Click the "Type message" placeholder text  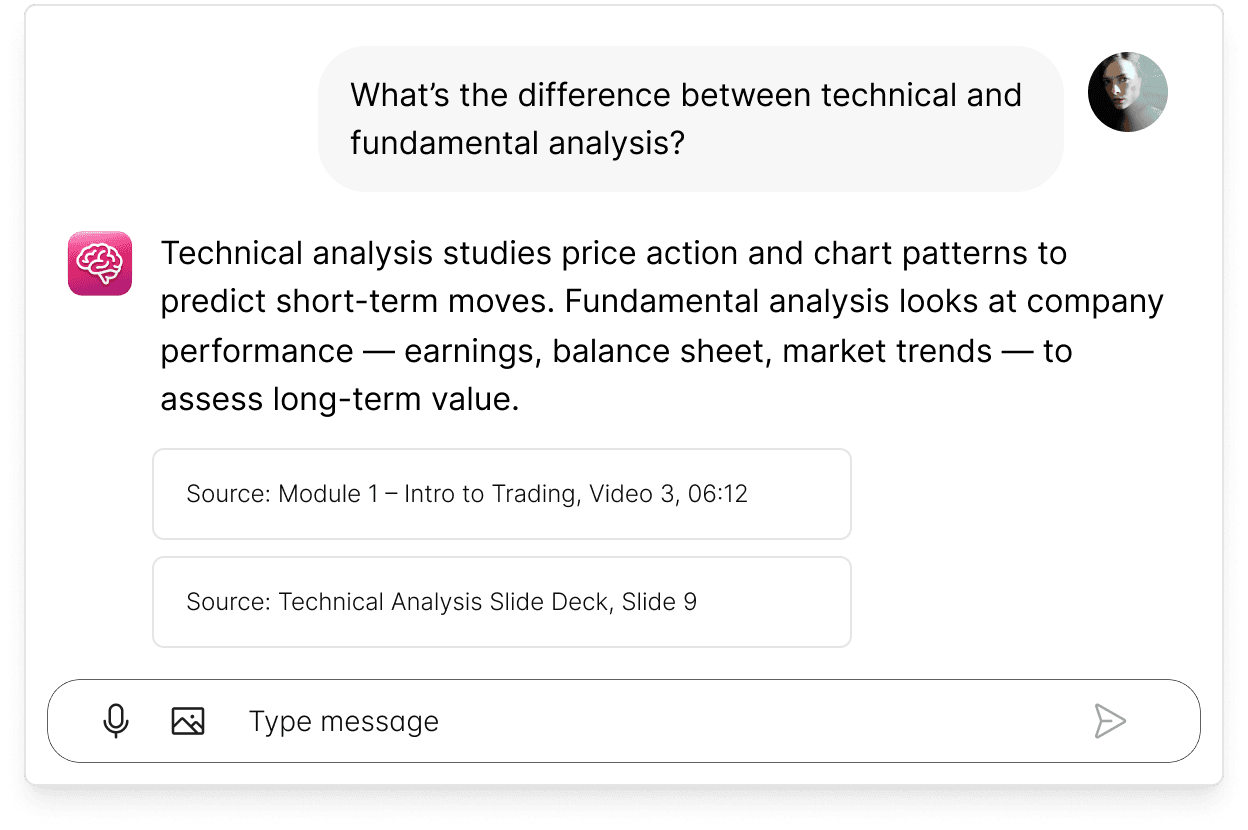344,721
